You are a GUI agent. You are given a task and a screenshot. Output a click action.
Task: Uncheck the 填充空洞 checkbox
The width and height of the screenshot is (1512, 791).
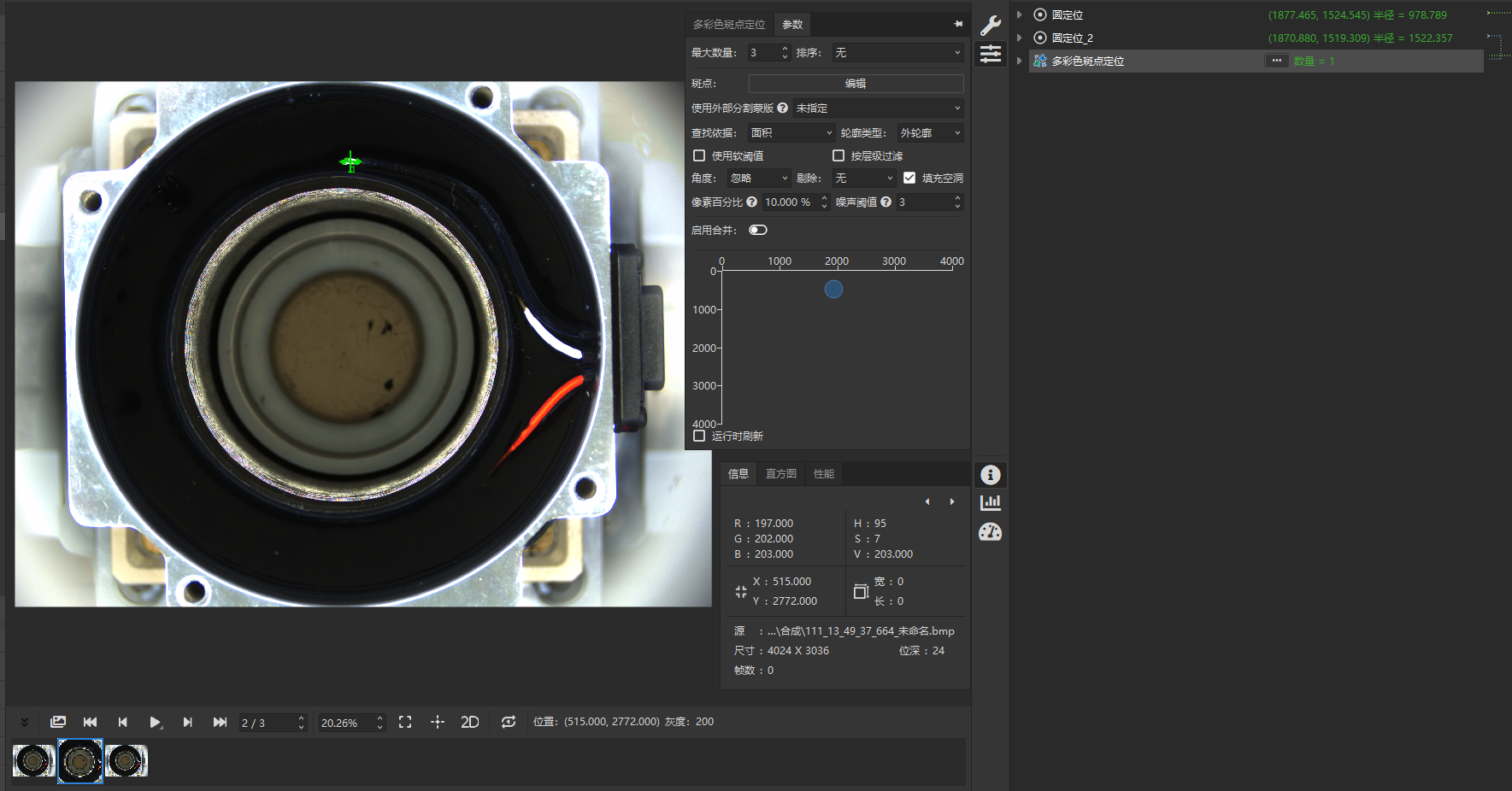(x=909, y=178)
